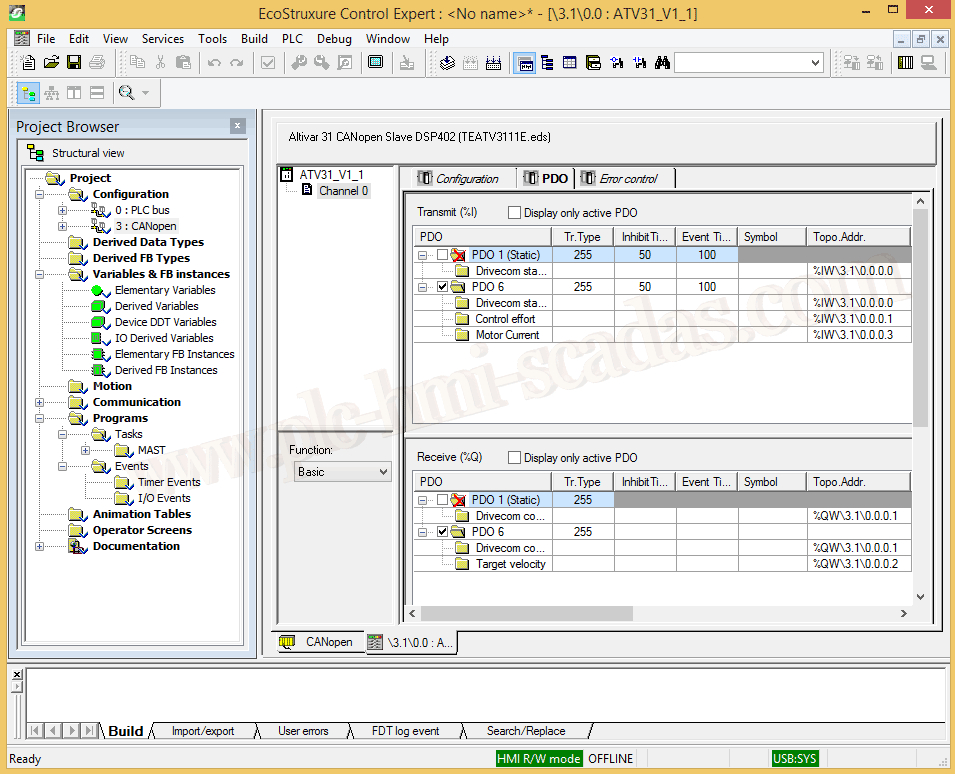Expand the Communication tree node
This screenshot has height=774, width=955.
pos(40,402)
